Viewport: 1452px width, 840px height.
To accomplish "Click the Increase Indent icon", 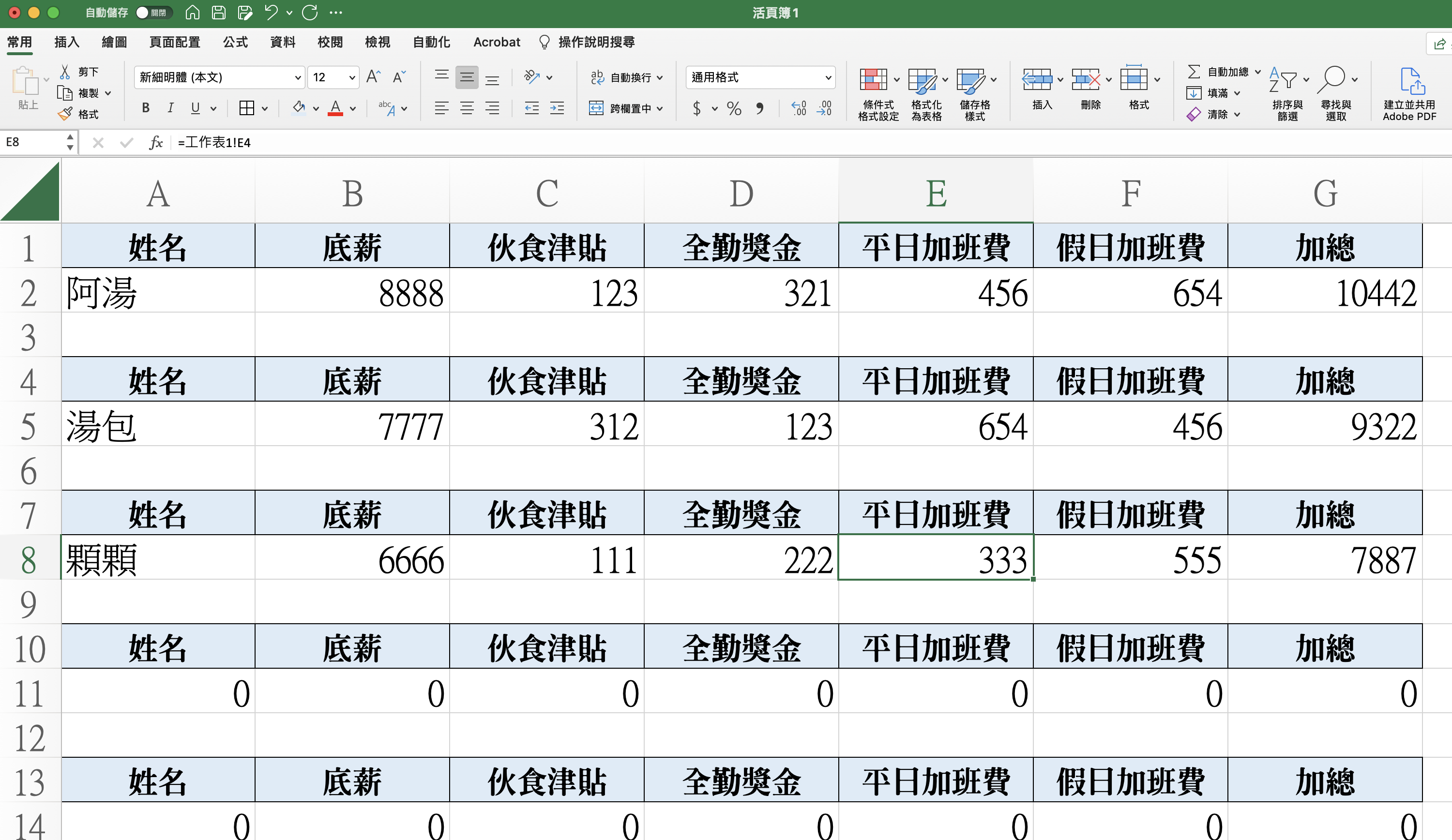I will [x=557, y=108].
